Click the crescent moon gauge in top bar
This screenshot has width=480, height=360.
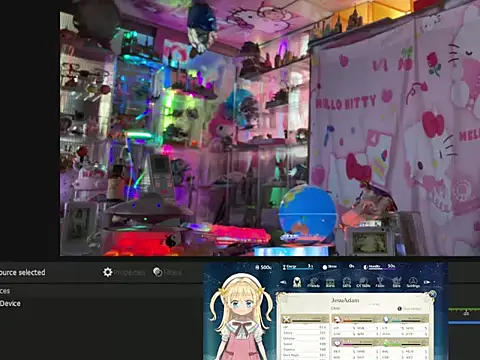click(x=380, y=267)
